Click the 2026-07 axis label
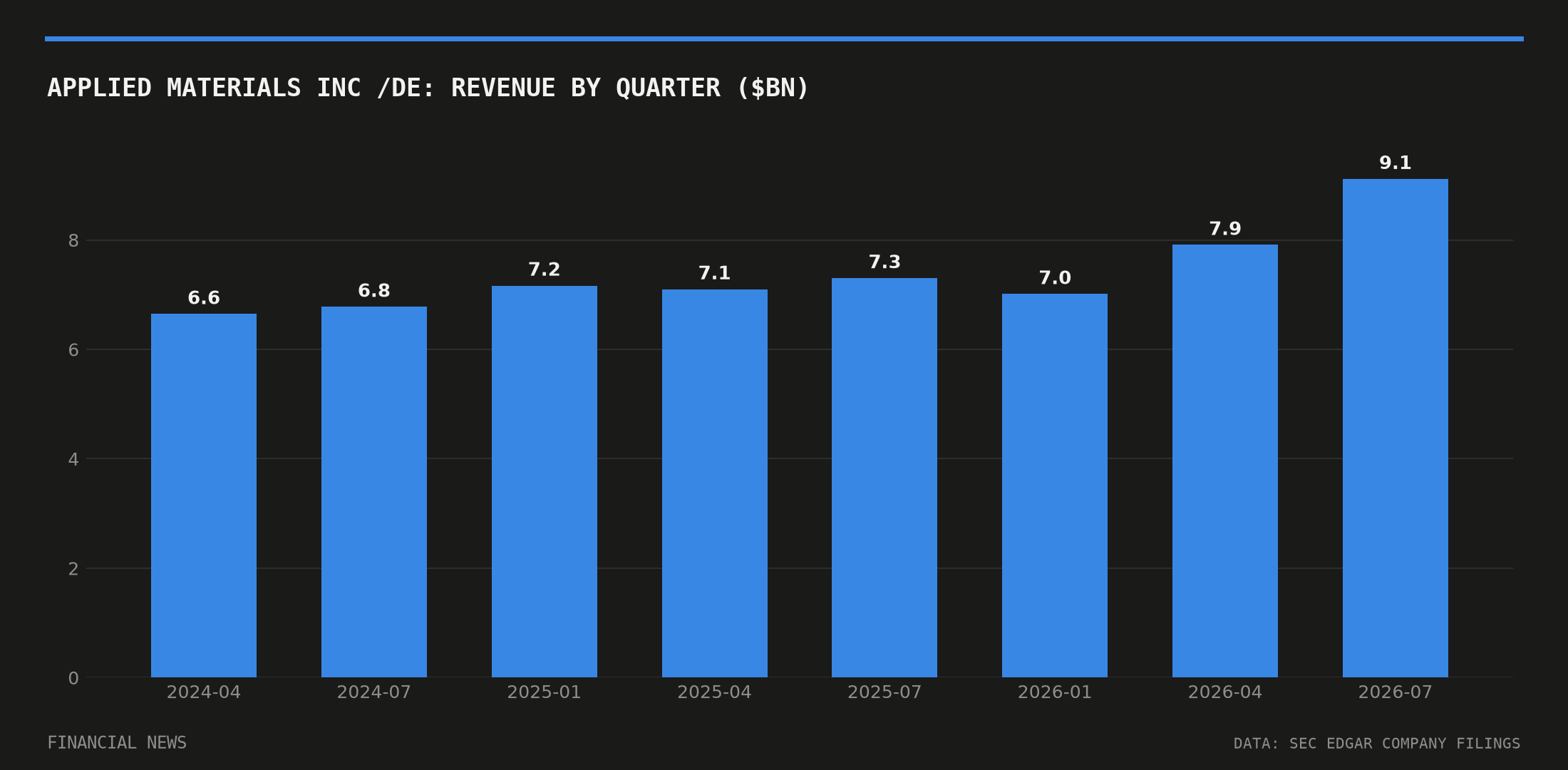This screenshot has height=770, width=1568. pyautogui.click(x=1396, y=692)
